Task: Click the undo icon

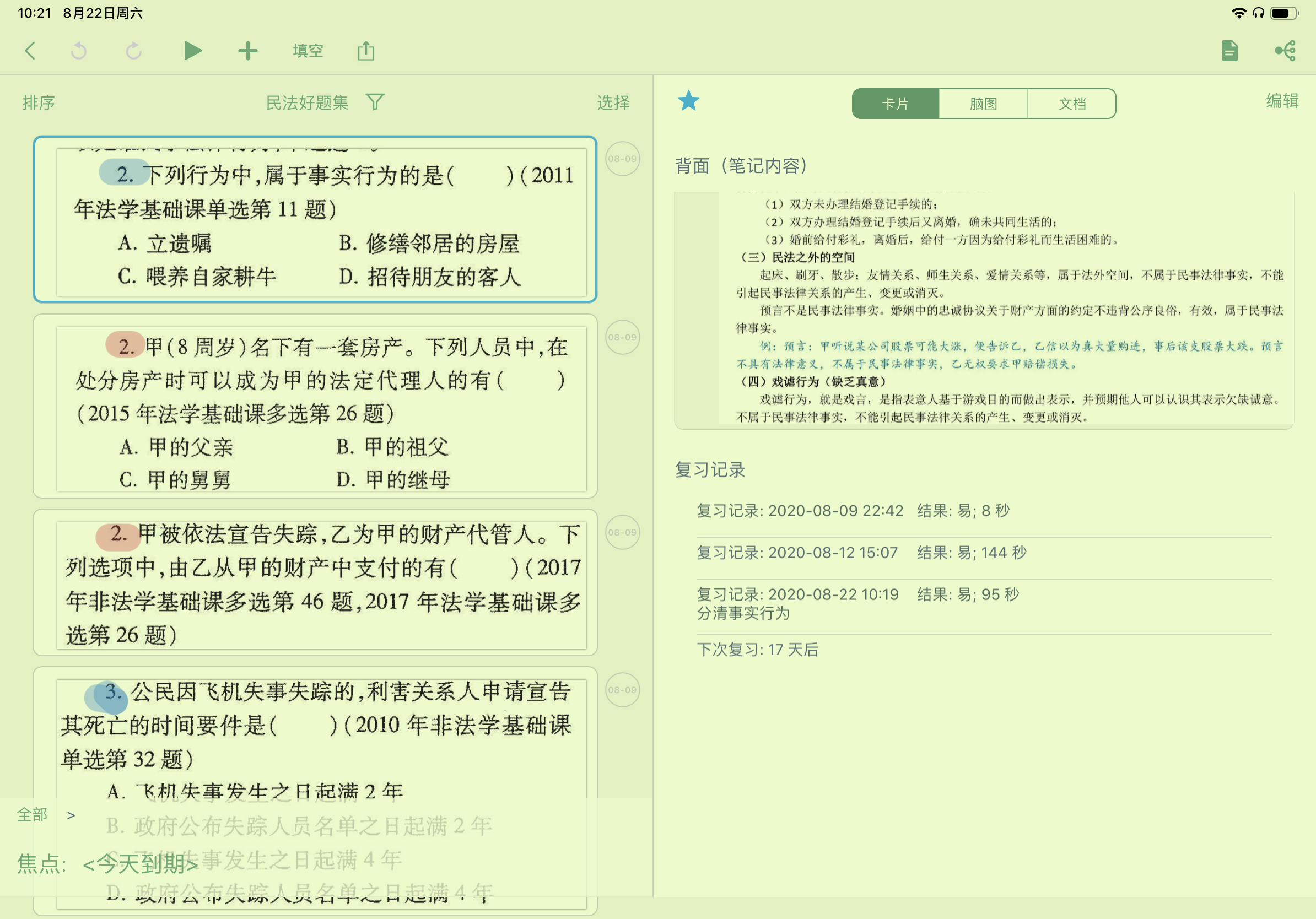Action: [x=78, y=51]
